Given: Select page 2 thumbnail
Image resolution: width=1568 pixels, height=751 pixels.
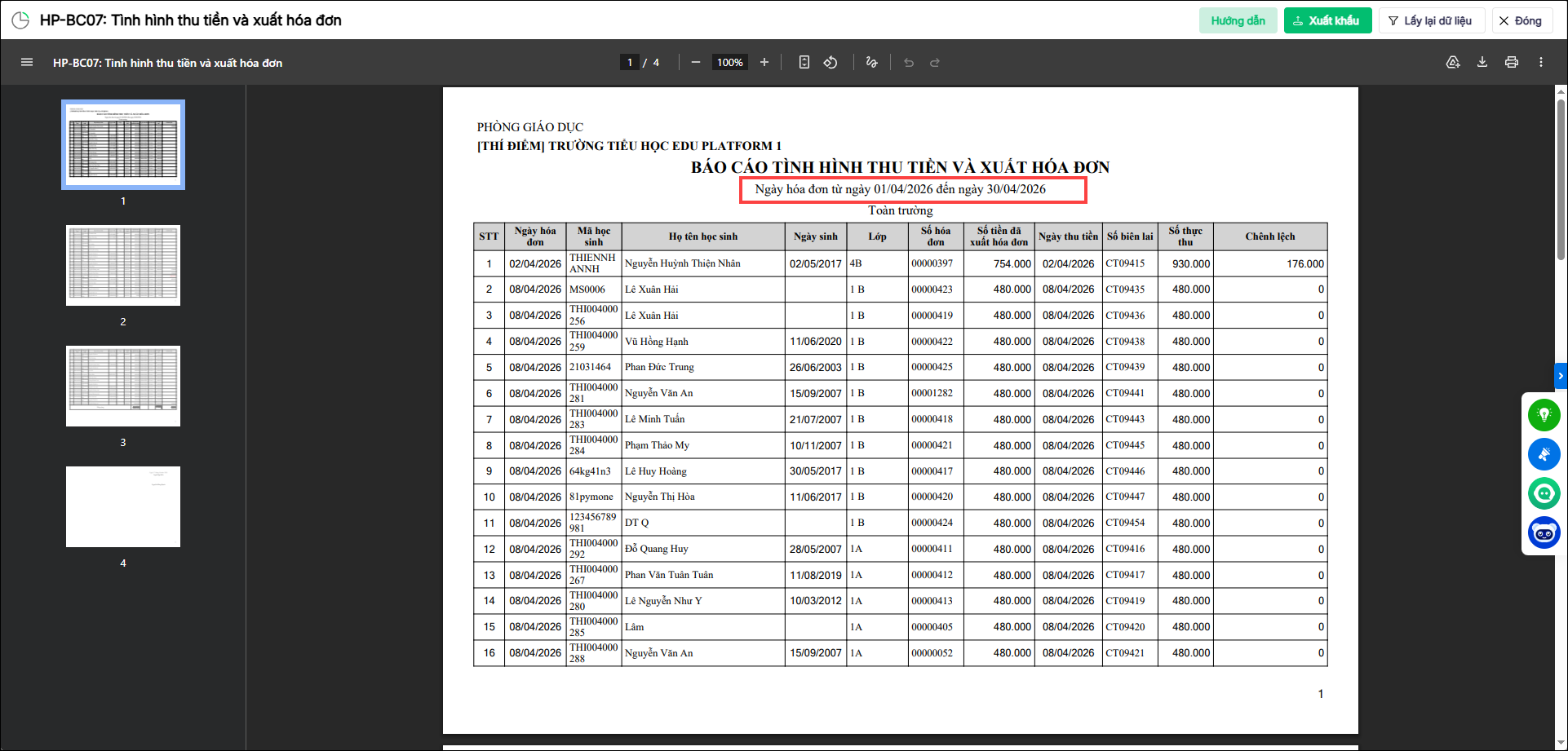Looking at the screenshot, I should (123, 266).
